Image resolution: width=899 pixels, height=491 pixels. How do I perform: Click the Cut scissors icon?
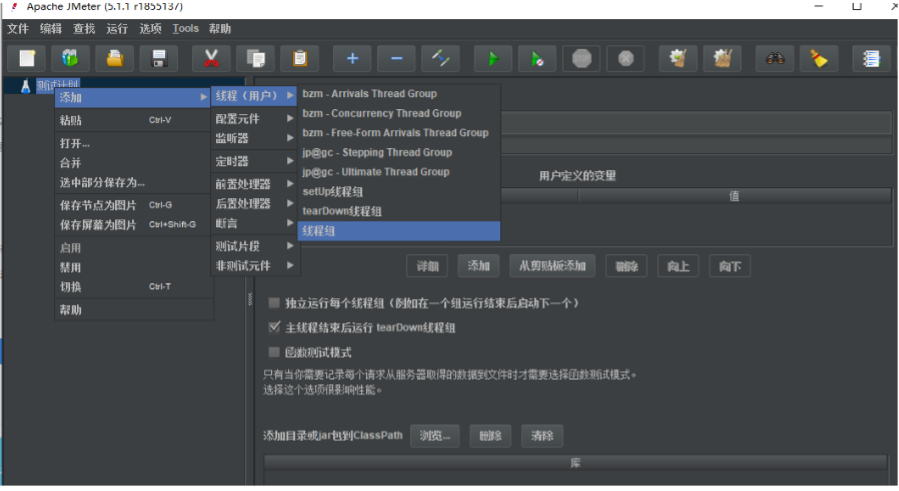point(211,59)
